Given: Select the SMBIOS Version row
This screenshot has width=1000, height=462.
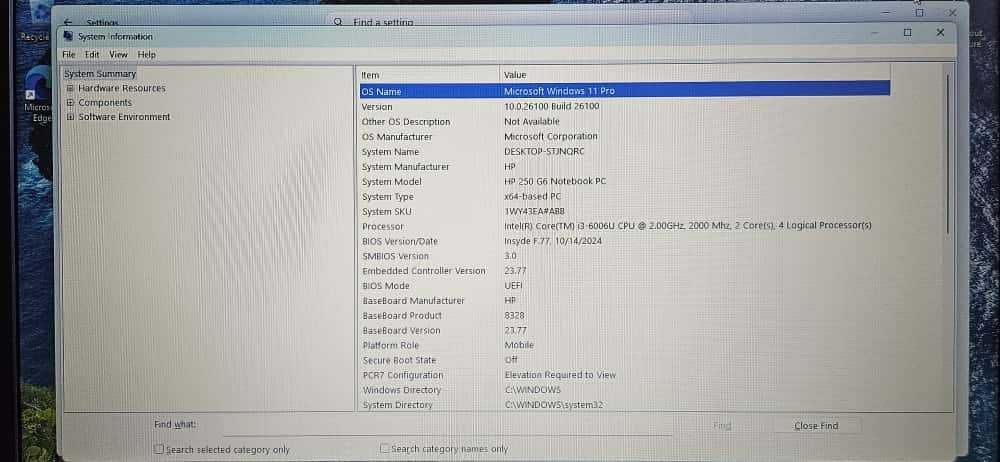Looking at the screenshot, I should coord(625,256).
